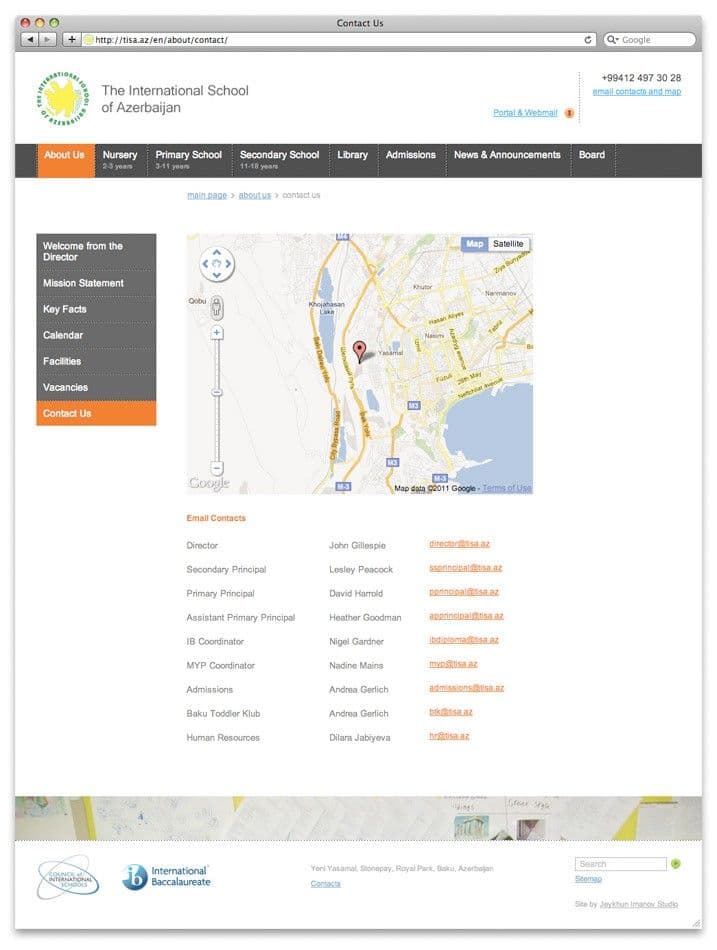Open the Library menu tab
The image size is (717, 950).
353,161
